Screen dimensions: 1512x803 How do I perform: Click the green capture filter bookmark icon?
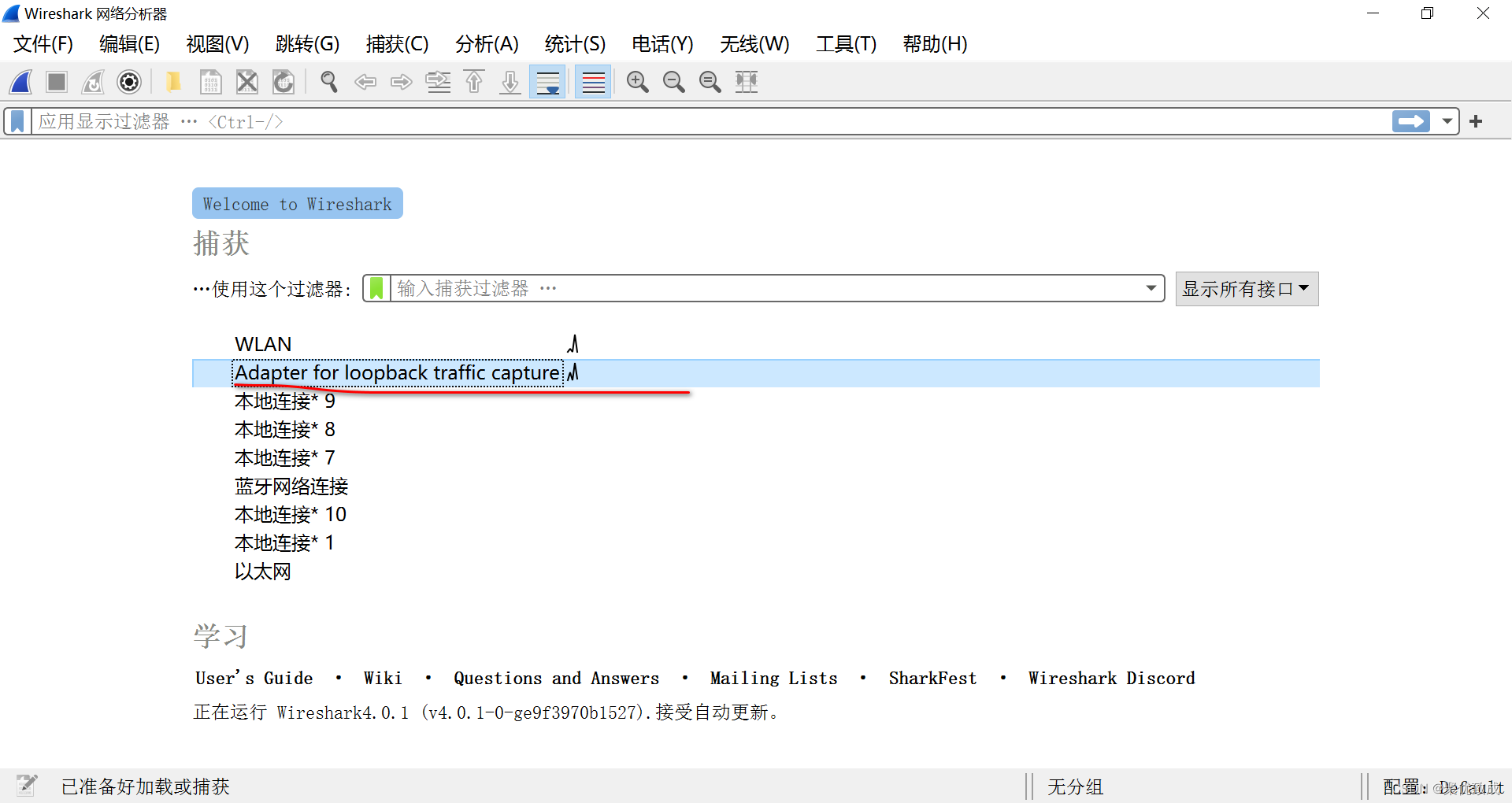point(376,288)
